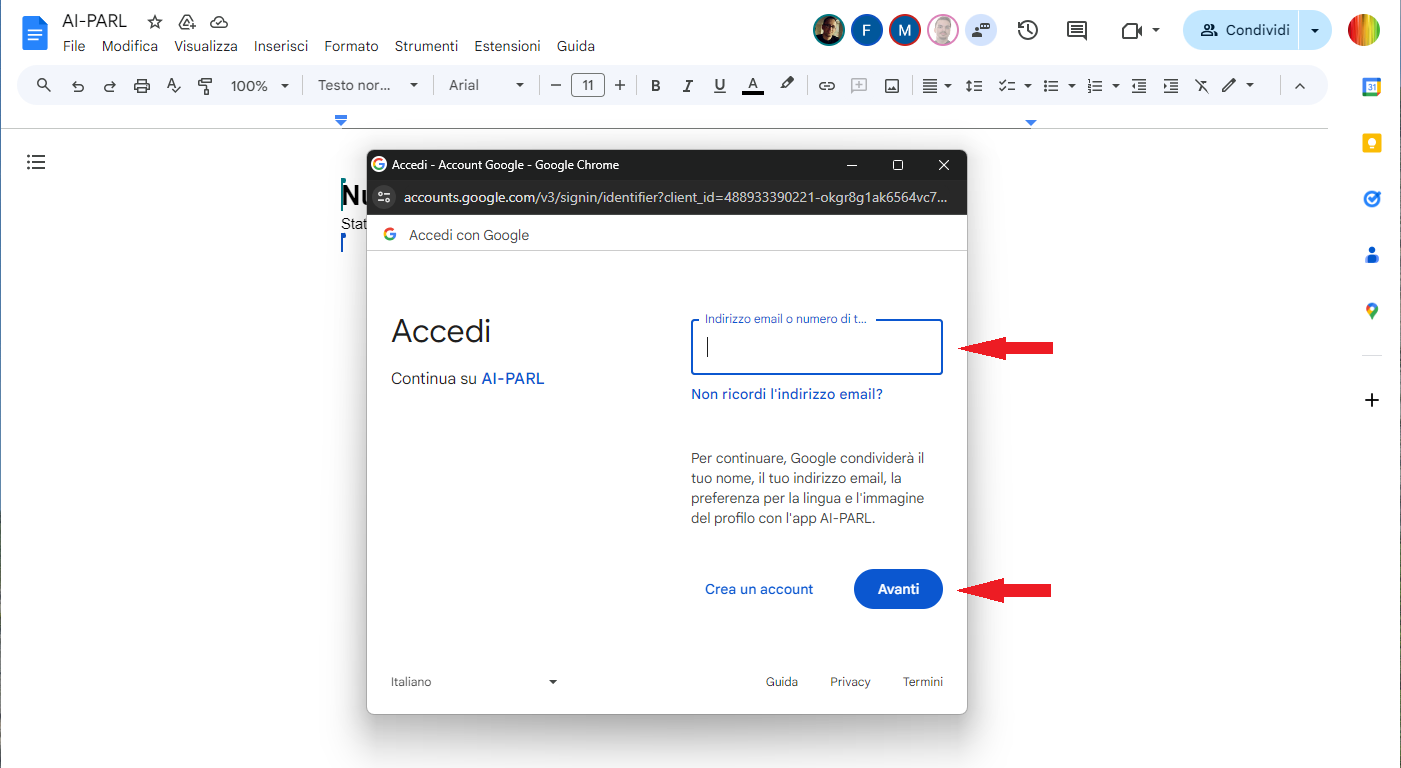Screen dimensions: 1401x768
Task: Select the paint format roller icon
Action: pos(205,86)
